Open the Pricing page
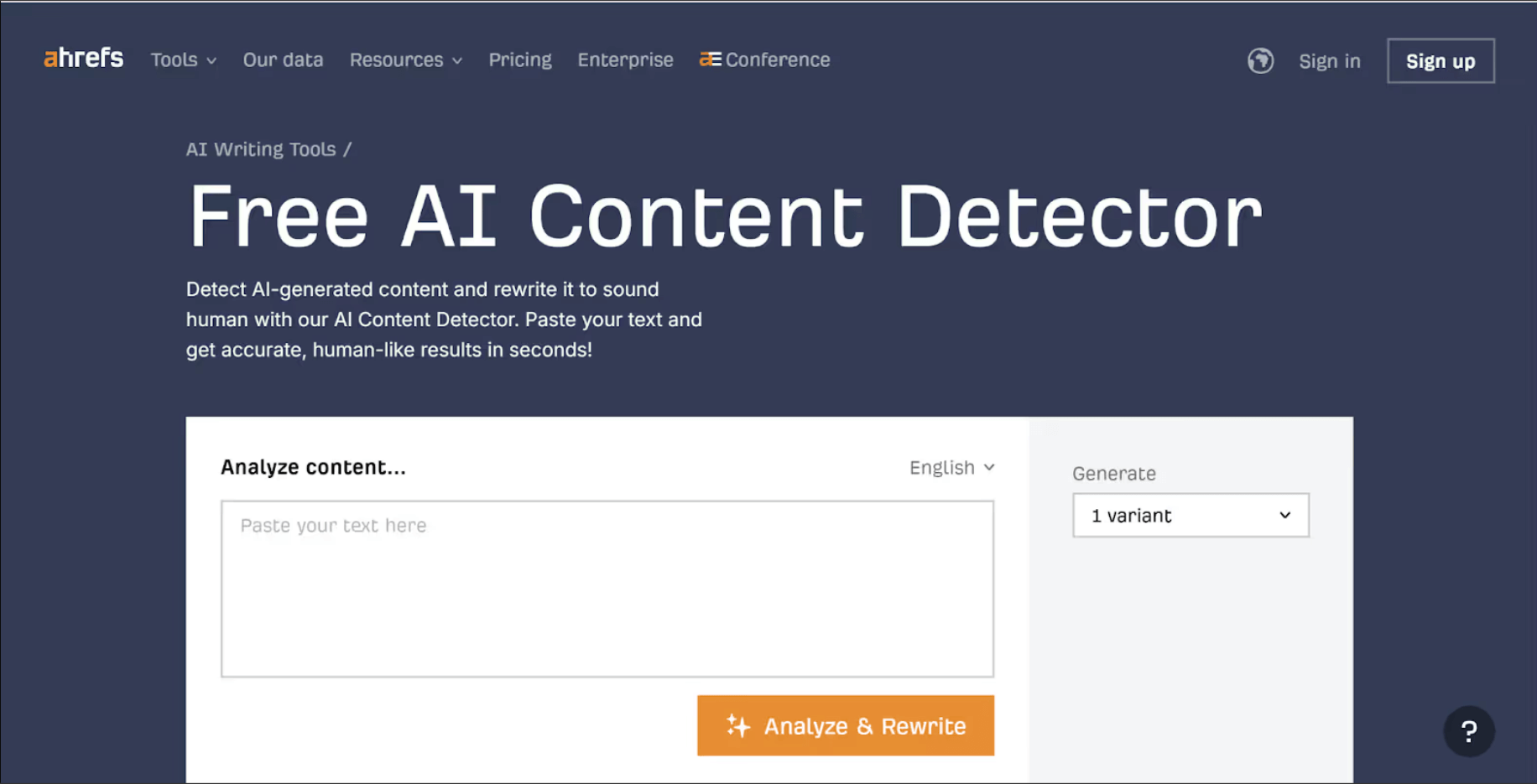The height and width of the screenshot is (784, 1537). click(x=520, y=60)
